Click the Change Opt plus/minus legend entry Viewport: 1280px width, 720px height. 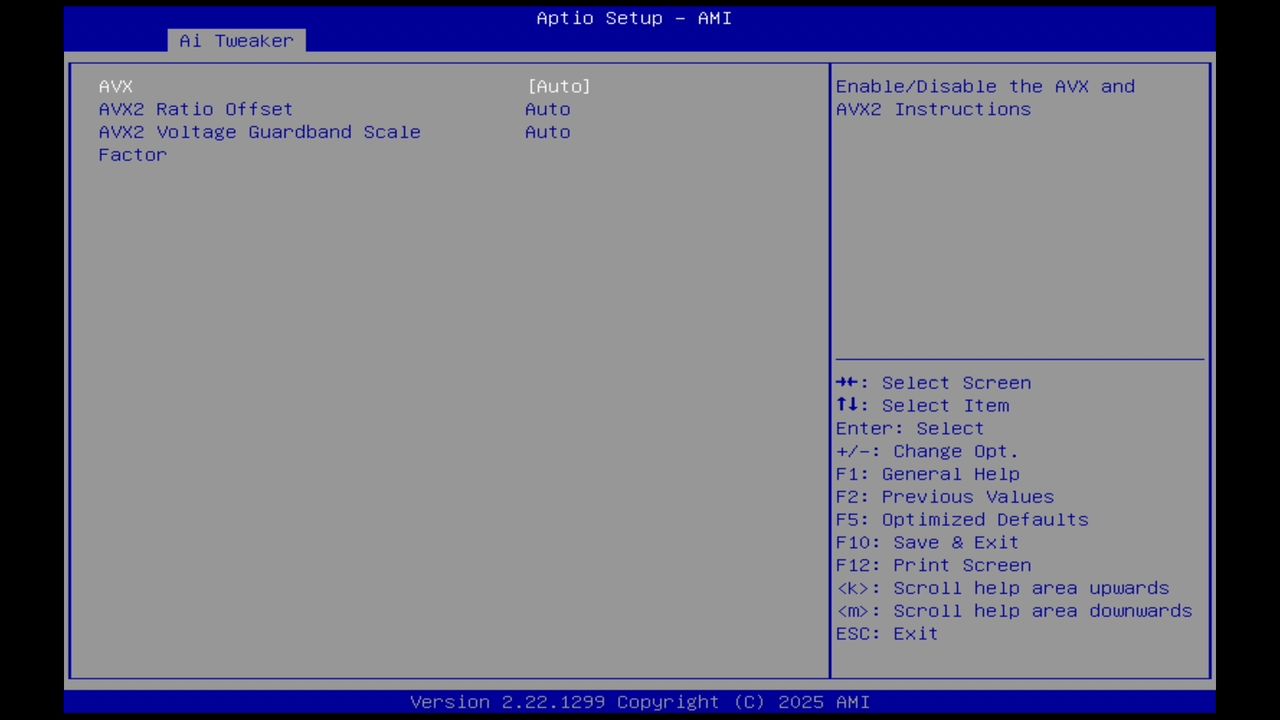(926, 451)
